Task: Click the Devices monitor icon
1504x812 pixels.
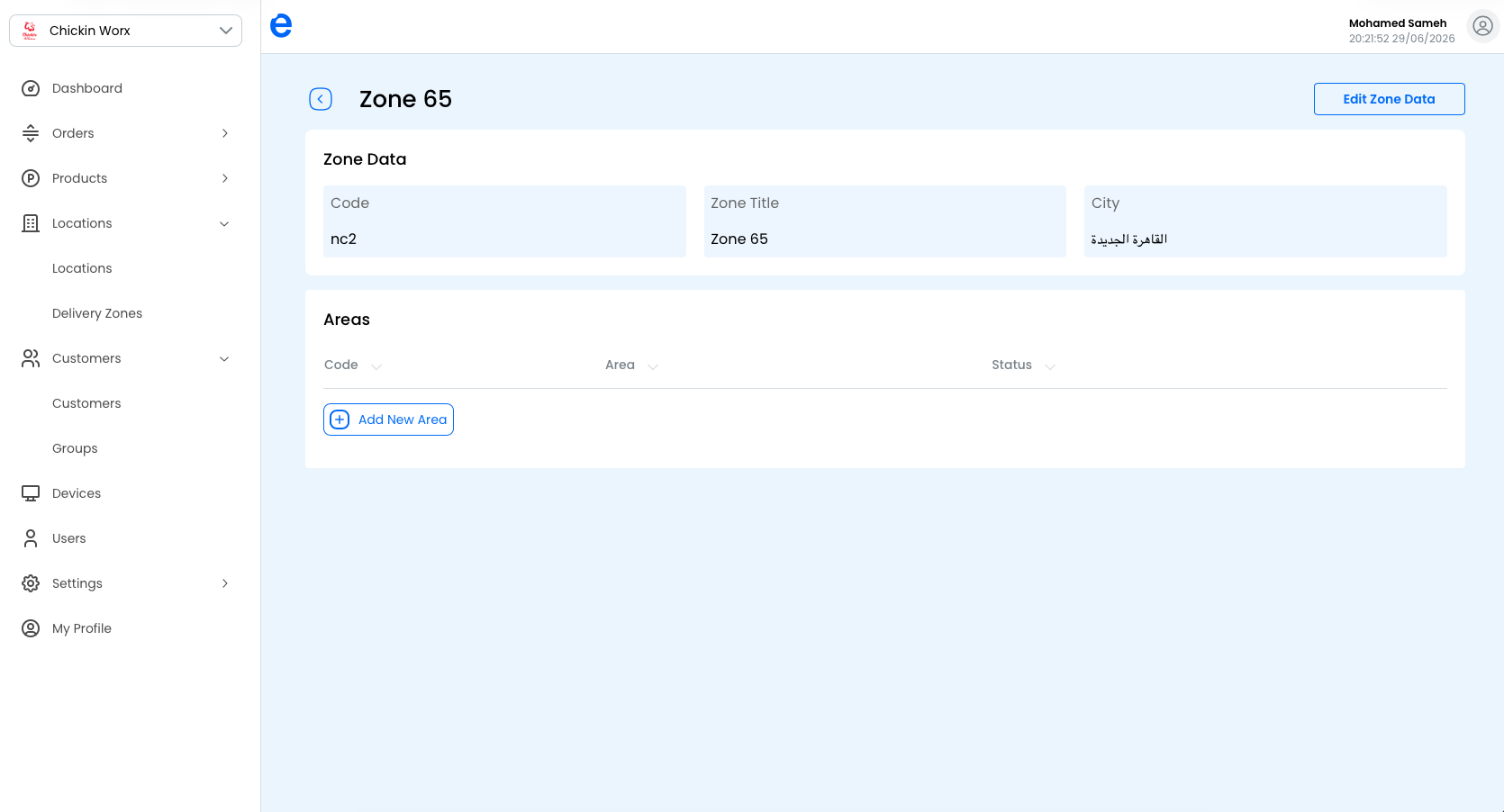Action: pyautogui.click(x=31, y=493)
